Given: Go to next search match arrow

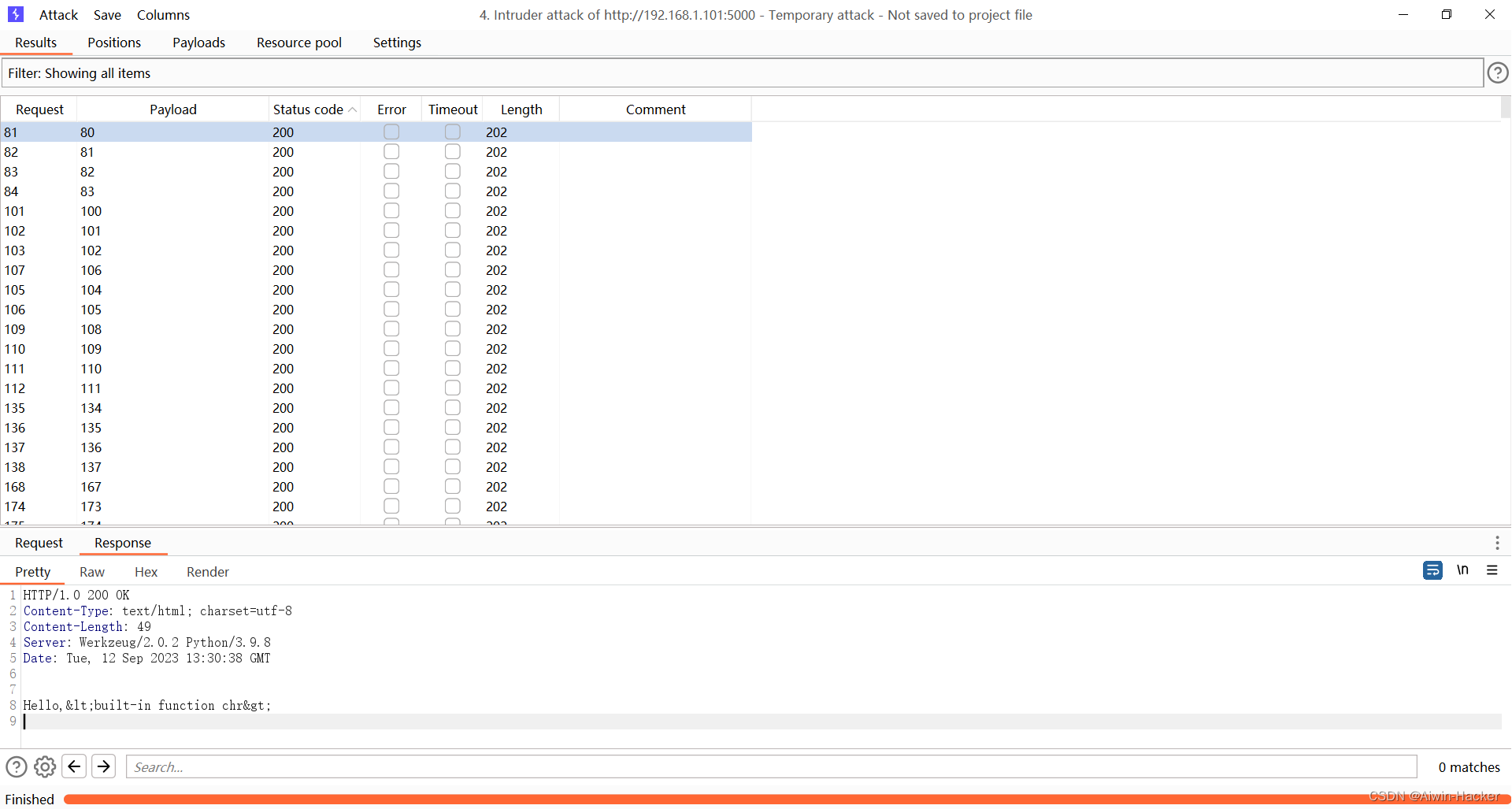Looking at the screenshot, I should (104, 766).
